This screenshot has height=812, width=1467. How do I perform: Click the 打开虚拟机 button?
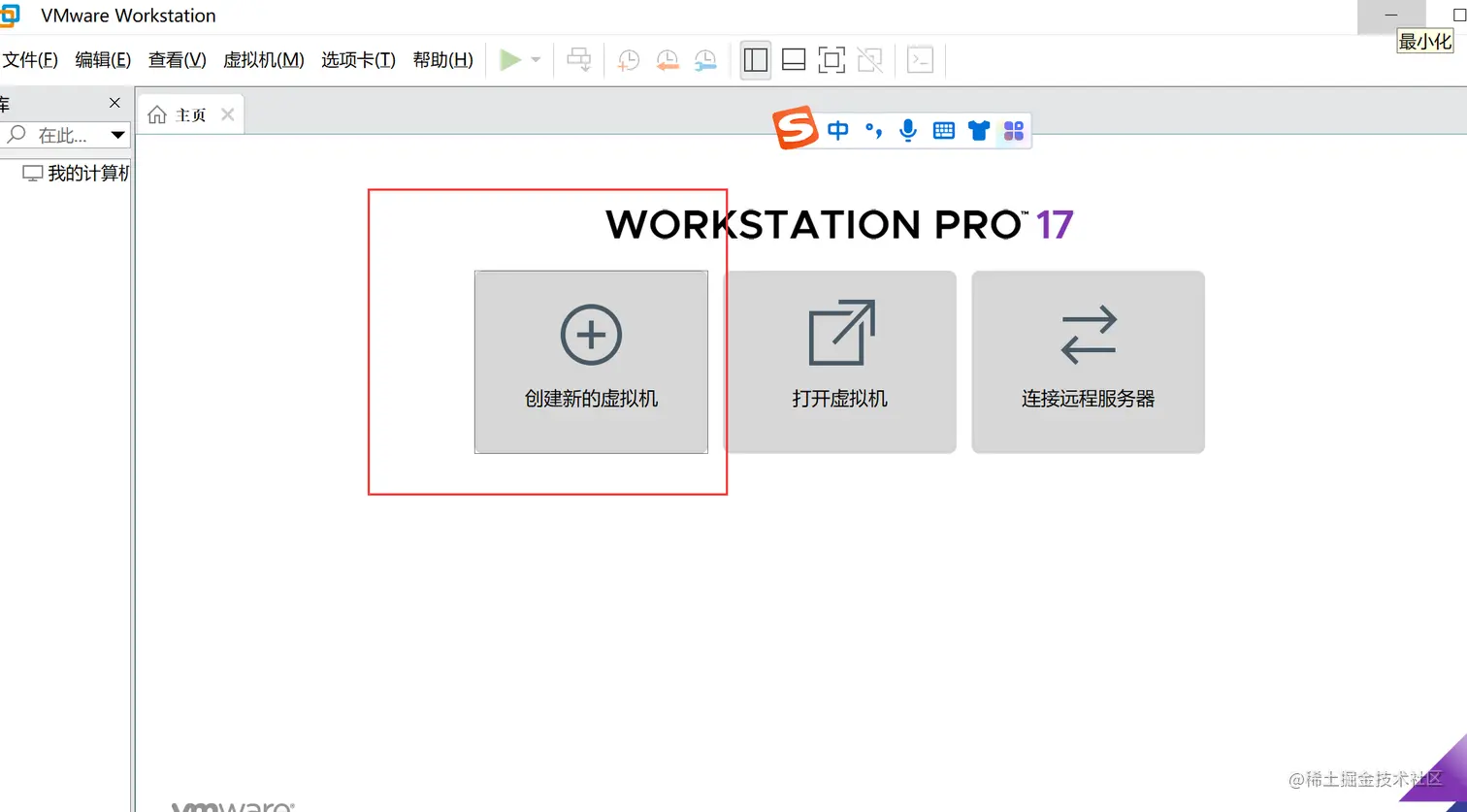coord(840,362)
